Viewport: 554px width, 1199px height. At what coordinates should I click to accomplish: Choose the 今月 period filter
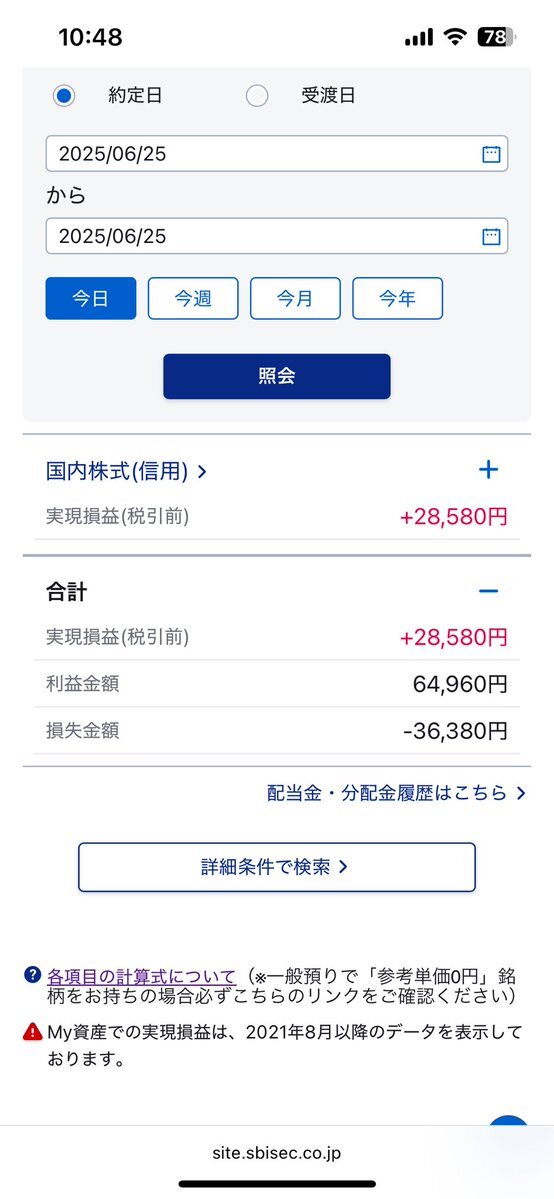pyautogui.click(x=295, y=298)
